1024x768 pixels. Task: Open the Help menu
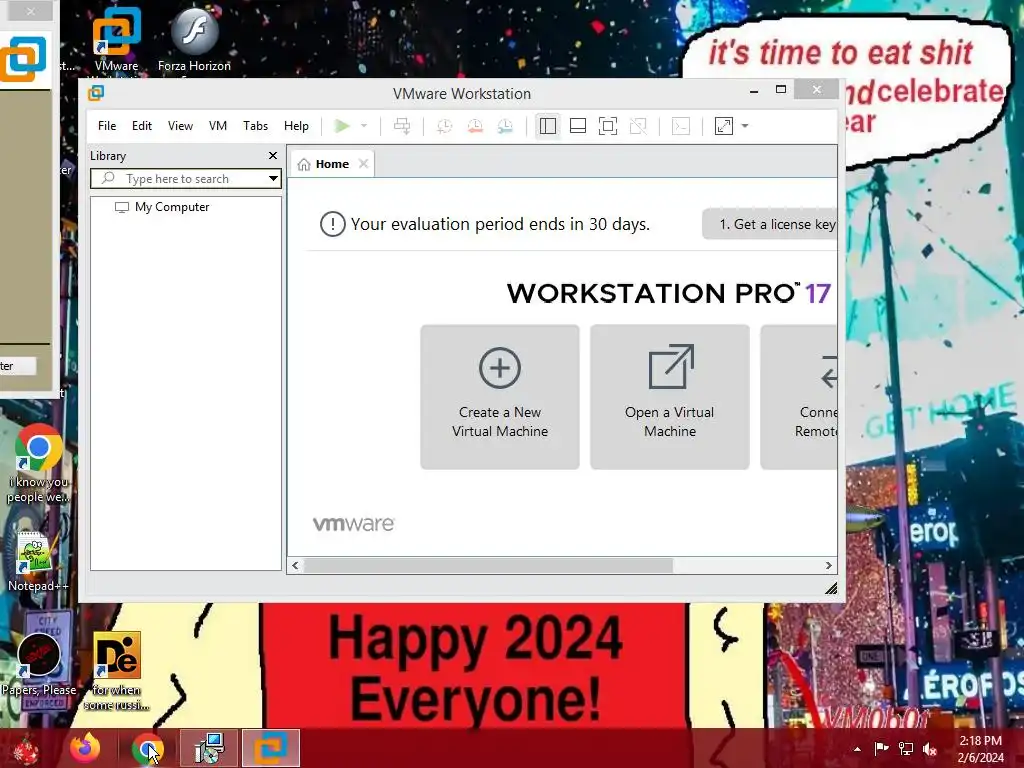pos(296,126)
